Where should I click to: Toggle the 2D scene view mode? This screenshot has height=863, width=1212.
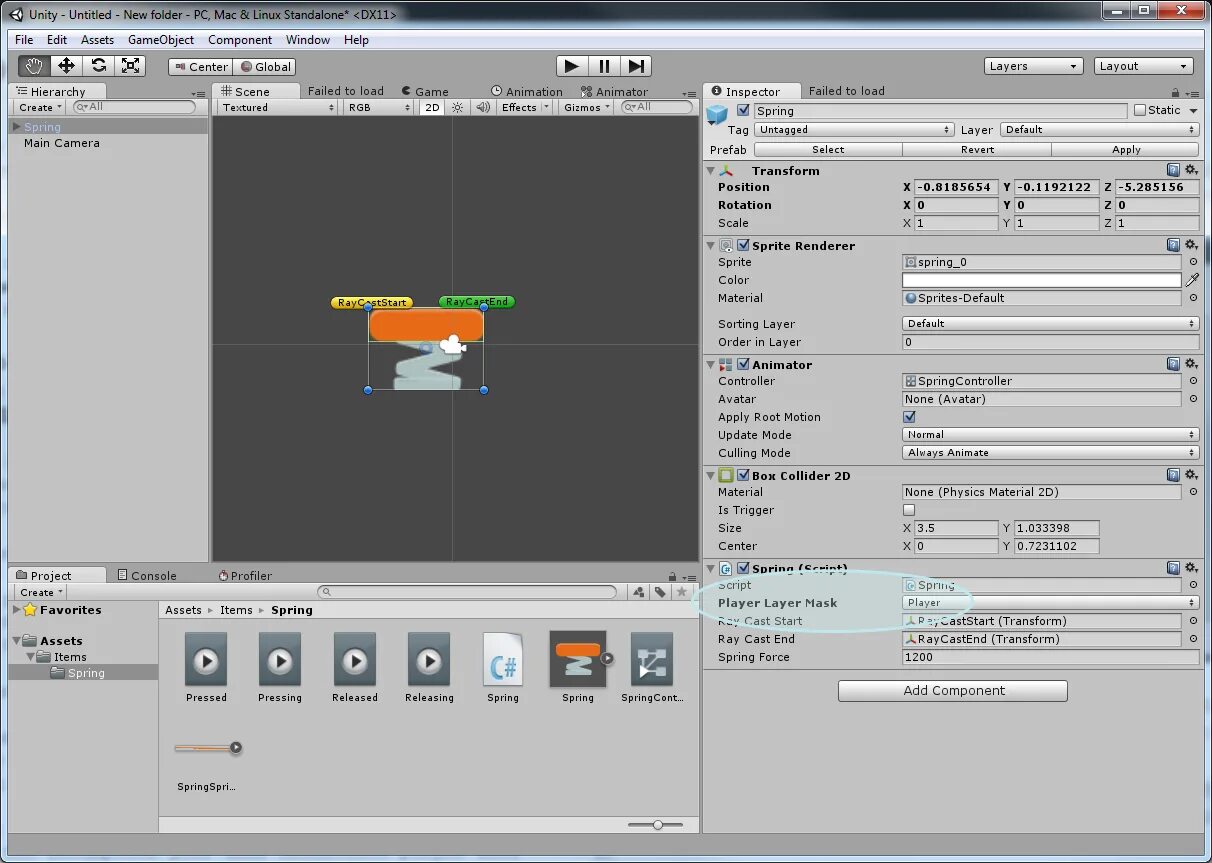431,107
